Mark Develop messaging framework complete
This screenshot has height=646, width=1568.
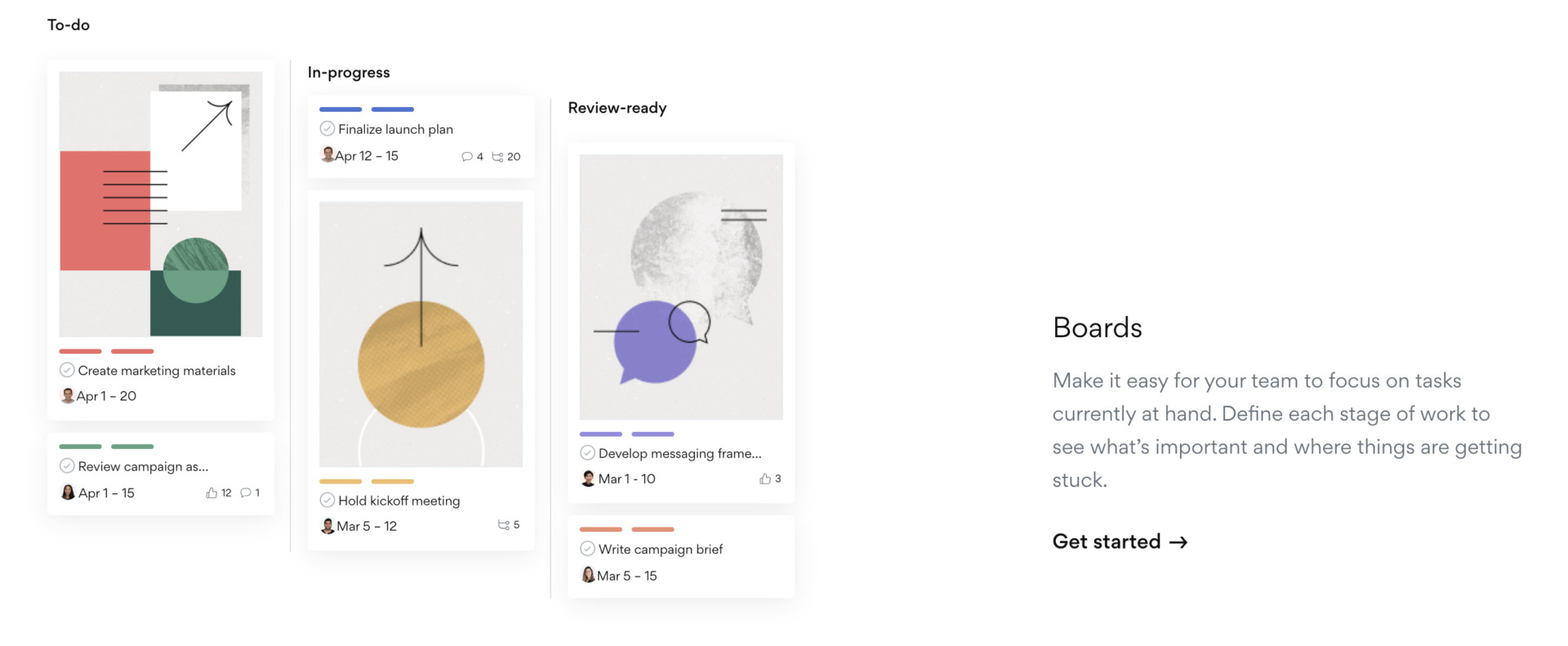click(587, 452)
